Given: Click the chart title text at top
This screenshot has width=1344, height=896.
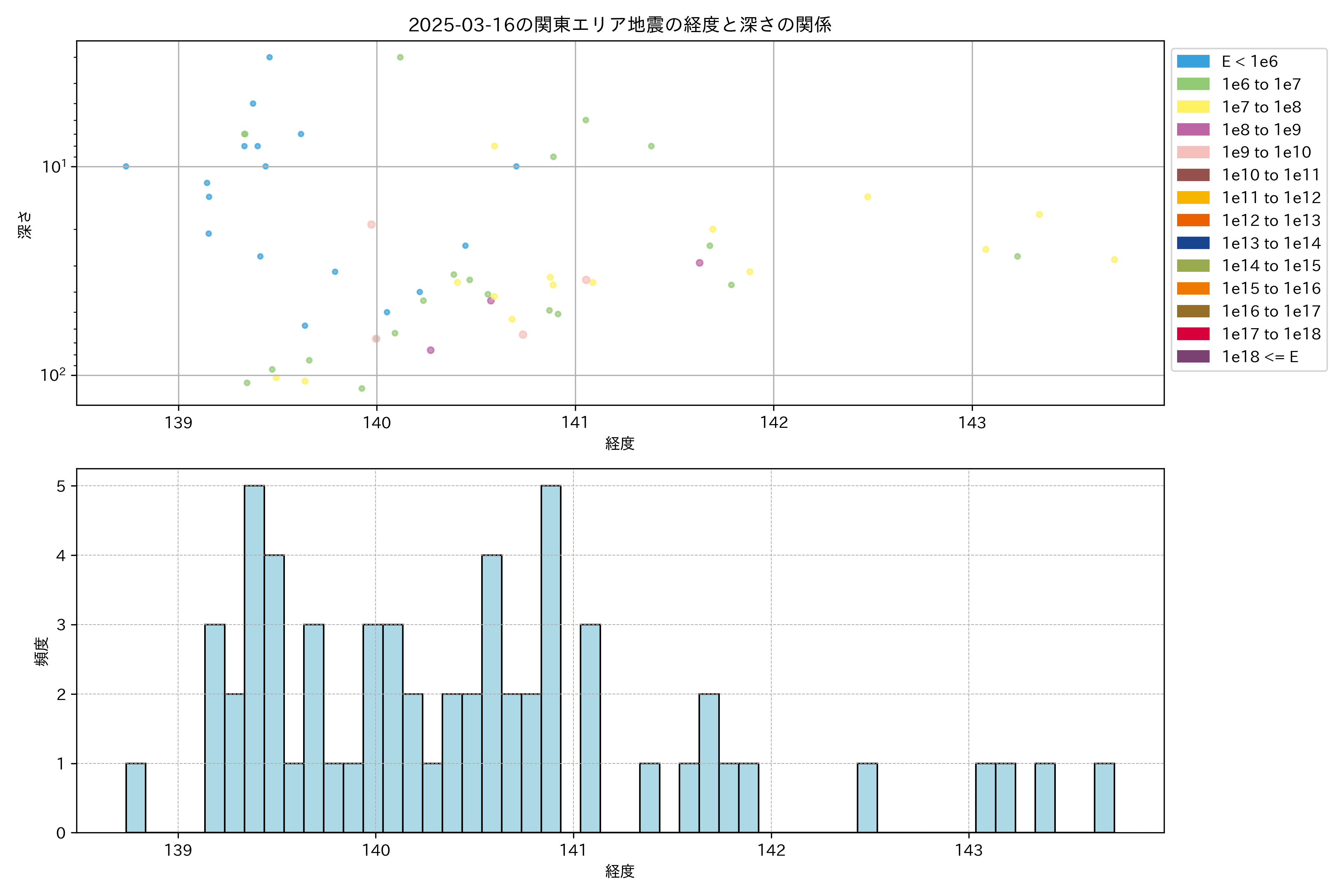Looking at the screenshot, I should (x=619, y=25).
